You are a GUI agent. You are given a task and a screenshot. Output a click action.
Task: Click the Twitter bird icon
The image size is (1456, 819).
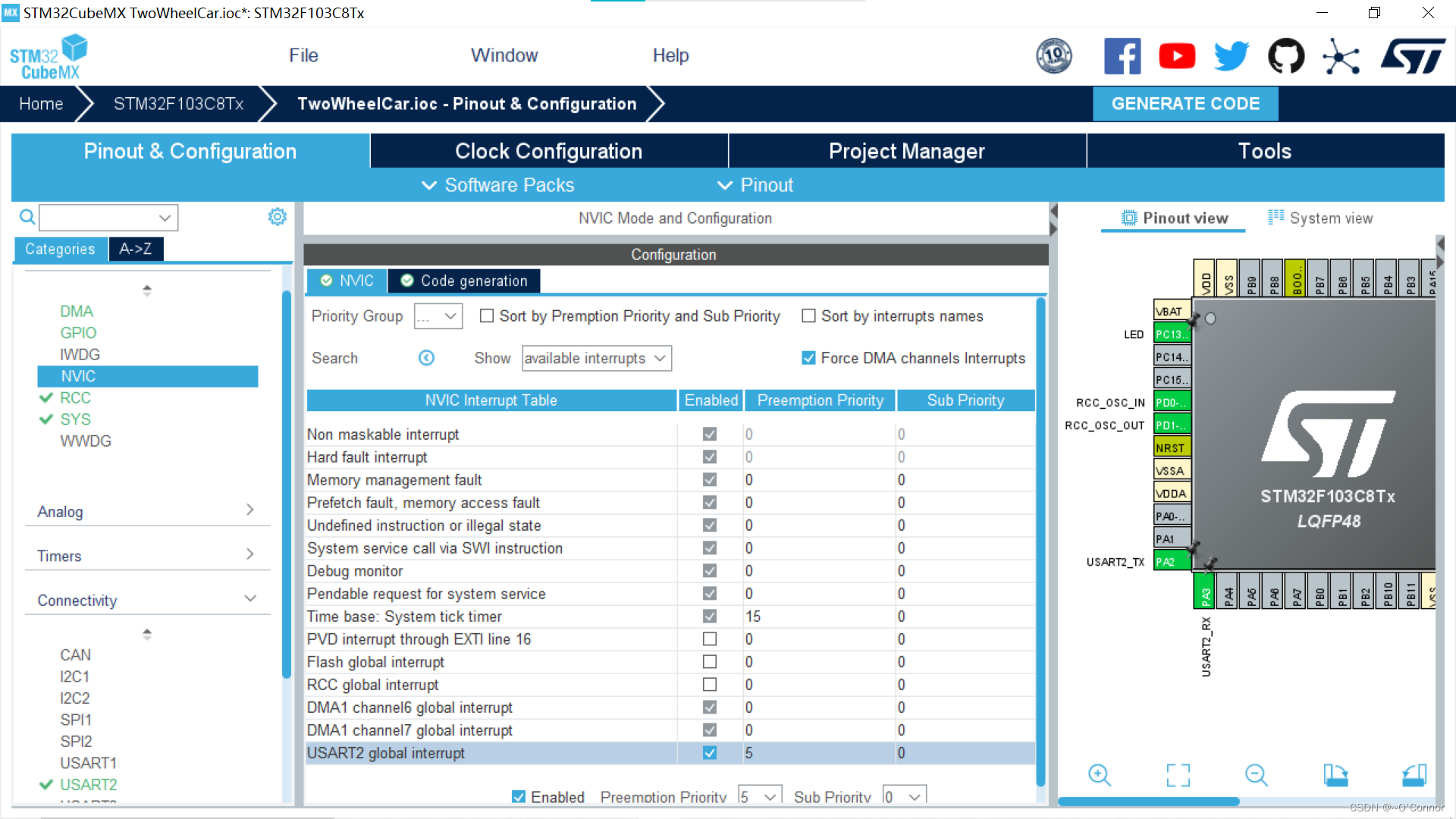(x=1231, y=56)
